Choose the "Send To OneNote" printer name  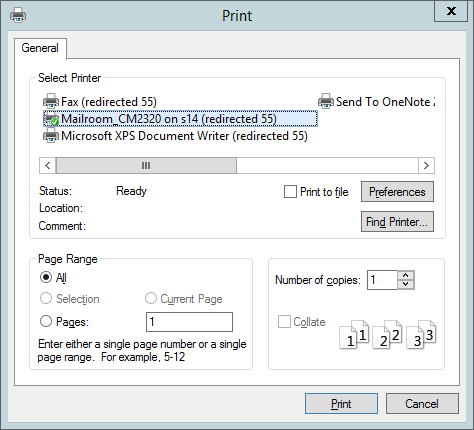(x=385, y=102)
